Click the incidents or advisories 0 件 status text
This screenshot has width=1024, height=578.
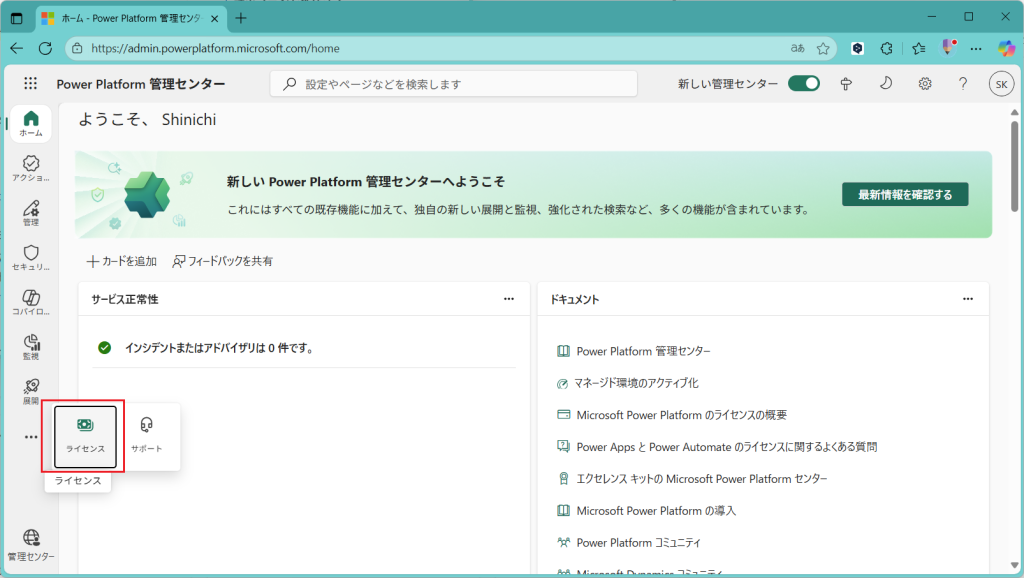(x=219, y=348)
